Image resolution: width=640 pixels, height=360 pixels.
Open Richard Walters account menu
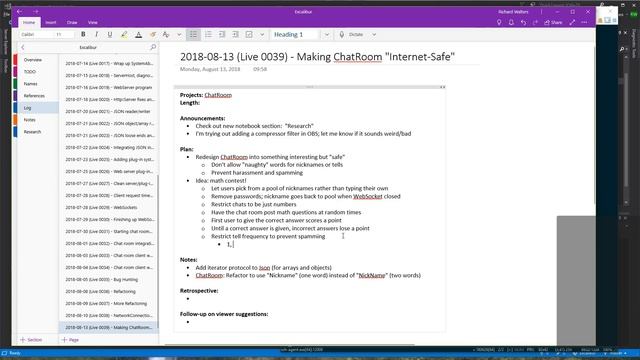pyautogui.click(x=513, y=12)
